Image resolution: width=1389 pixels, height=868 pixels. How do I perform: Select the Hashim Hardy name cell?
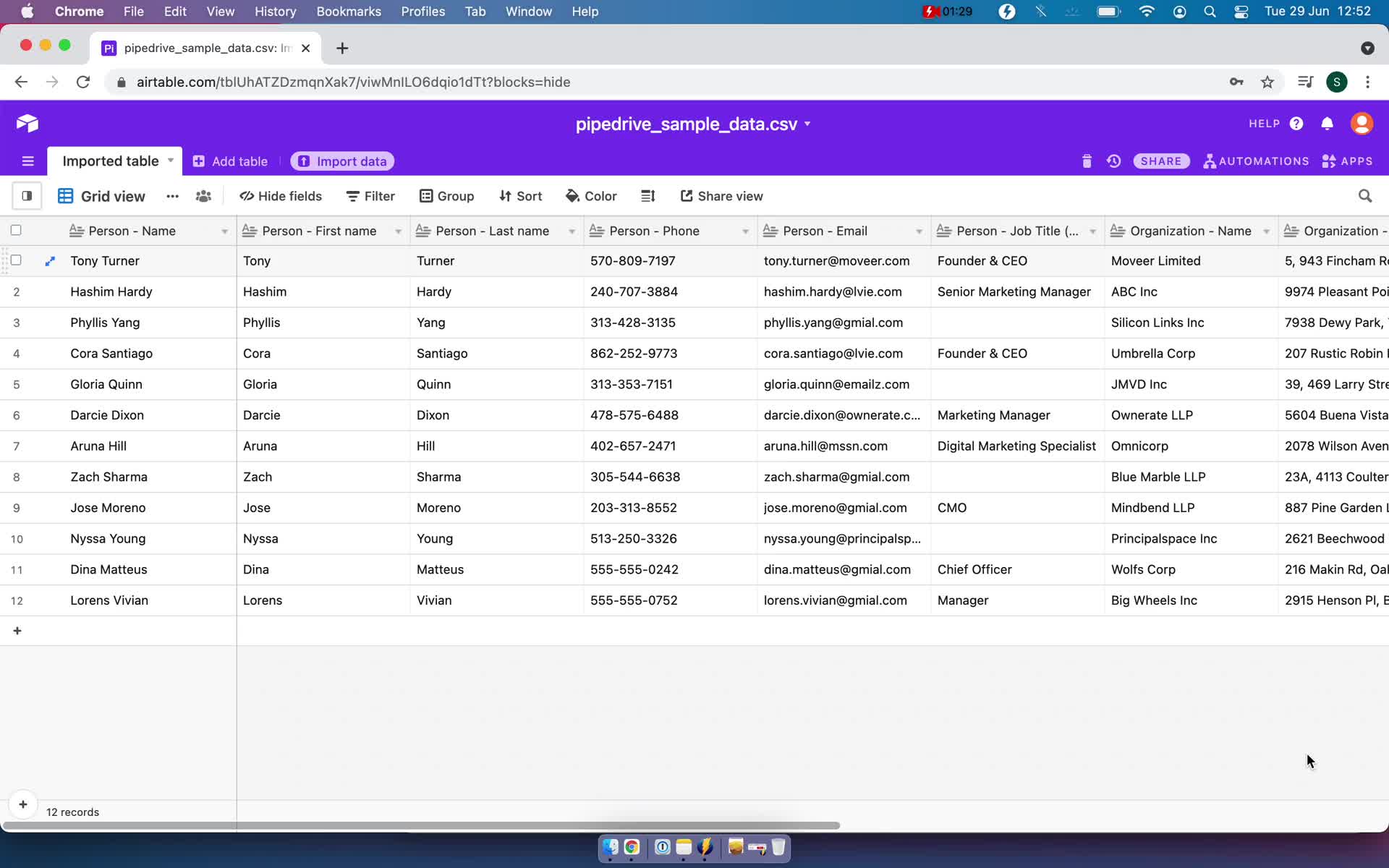[150, 292]
